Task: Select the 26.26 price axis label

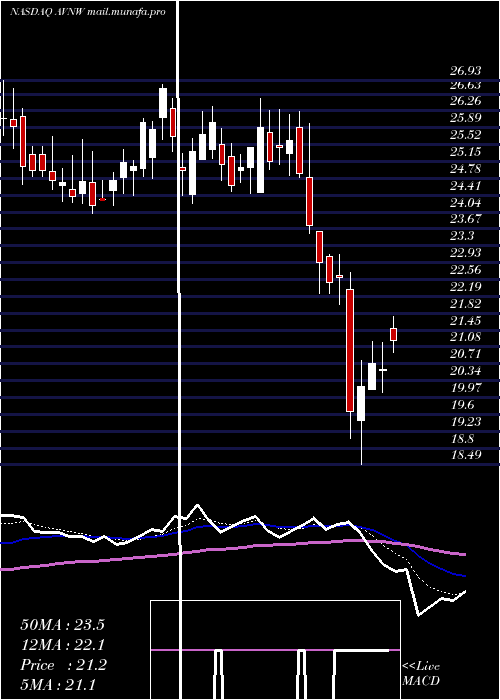Action: [466, 101]
